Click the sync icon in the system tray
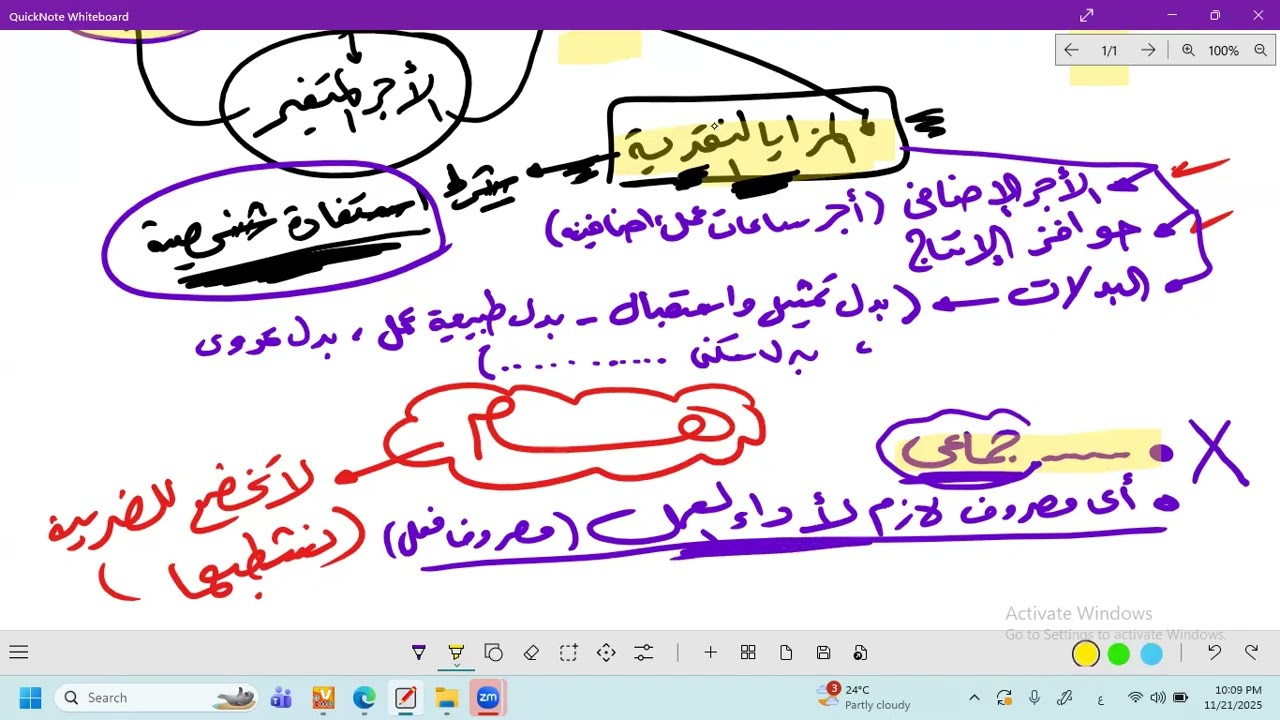1280x720 pixels. (x=1004, y=697)
